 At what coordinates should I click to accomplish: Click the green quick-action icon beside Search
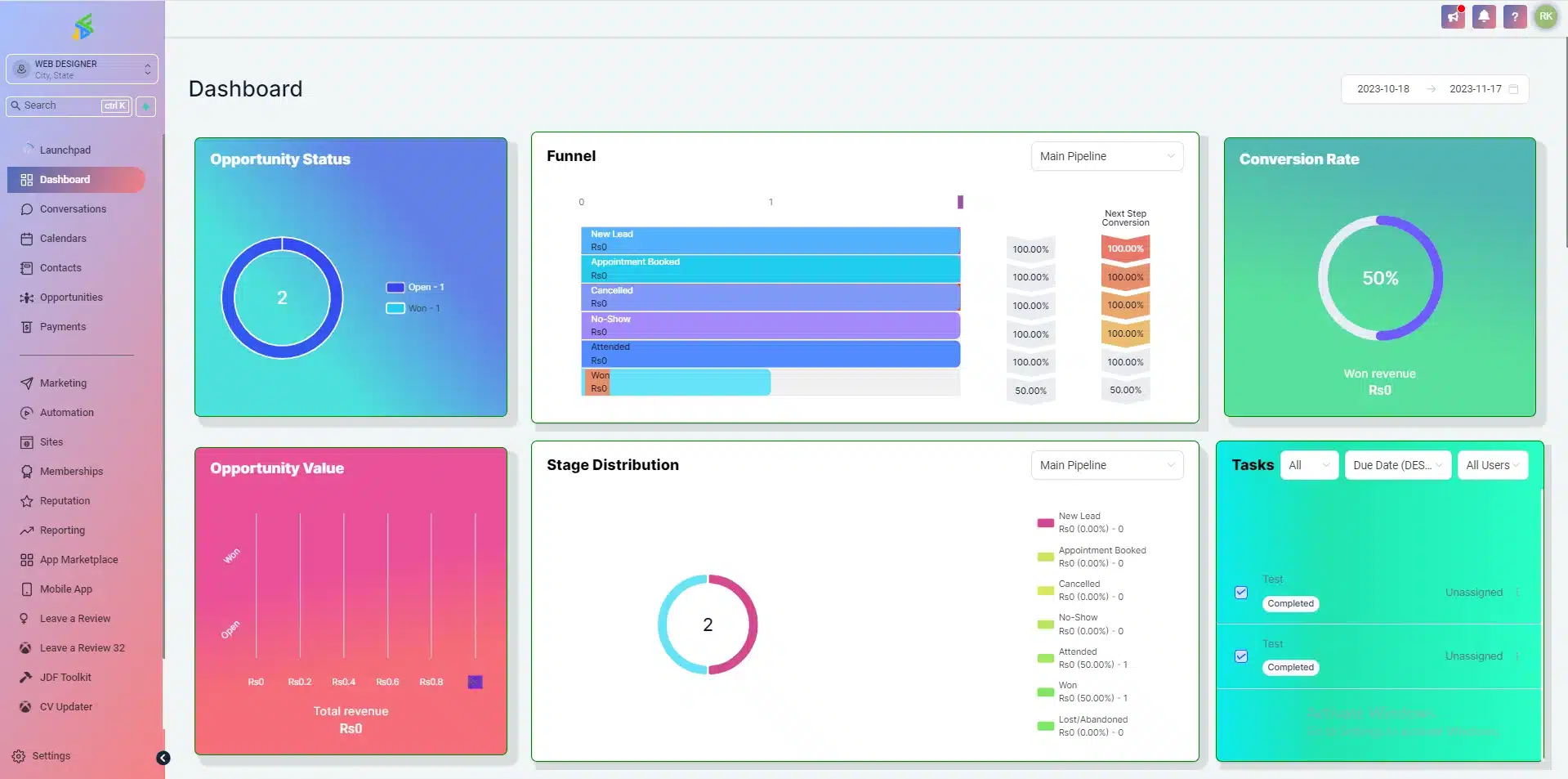click(x=146, y=106)
